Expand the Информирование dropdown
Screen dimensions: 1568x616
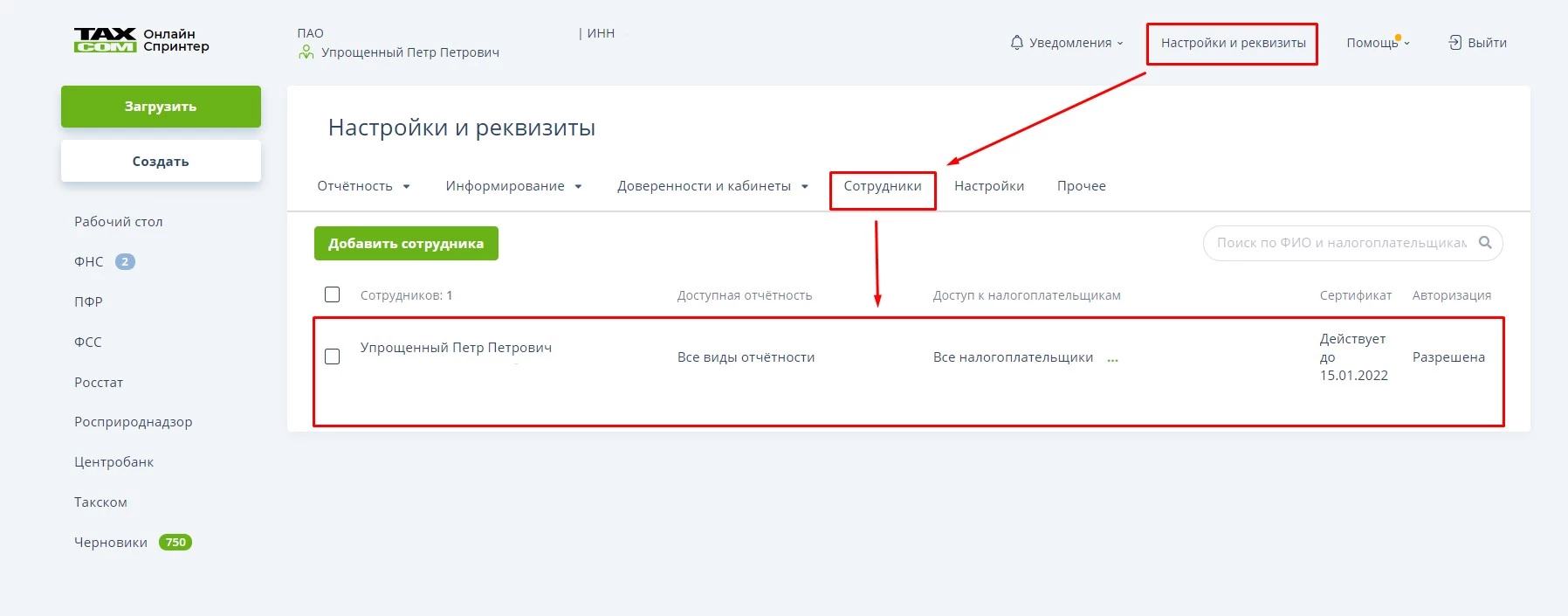tap(513, 186)
